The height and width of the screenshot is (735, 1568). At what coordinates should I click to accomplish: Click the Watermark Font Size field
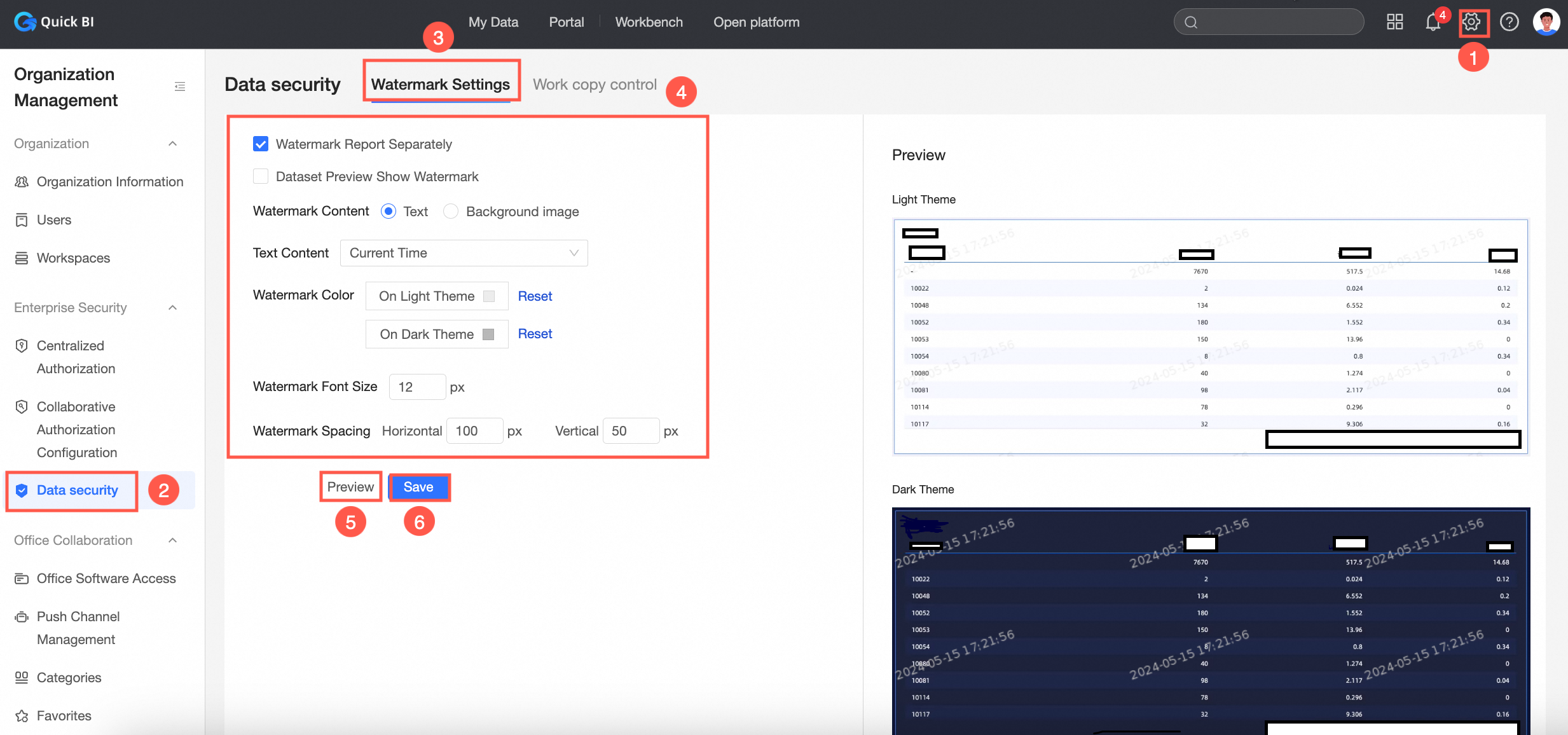point(416,387)
